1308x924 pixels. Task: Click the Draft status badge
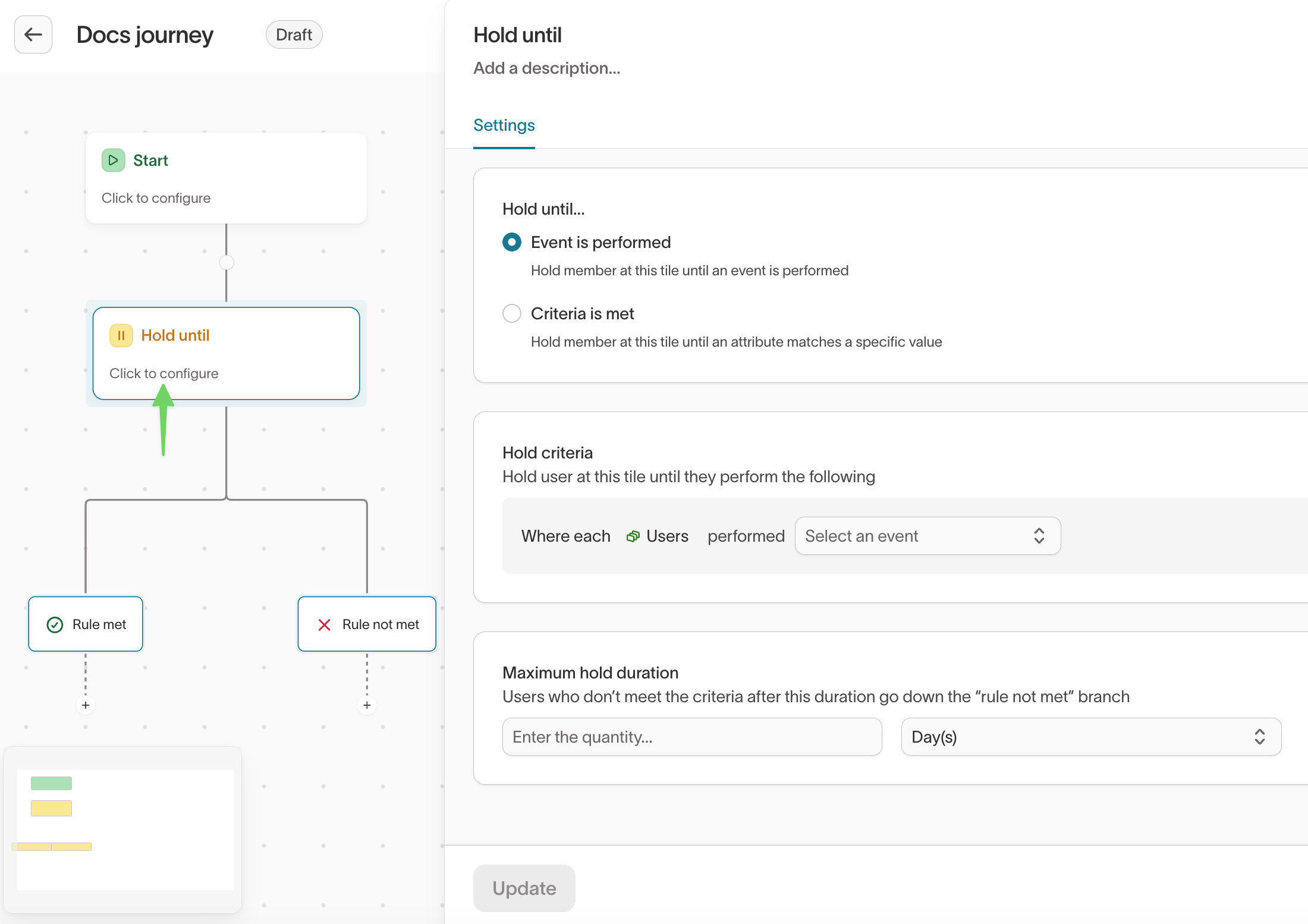point(294,34)
